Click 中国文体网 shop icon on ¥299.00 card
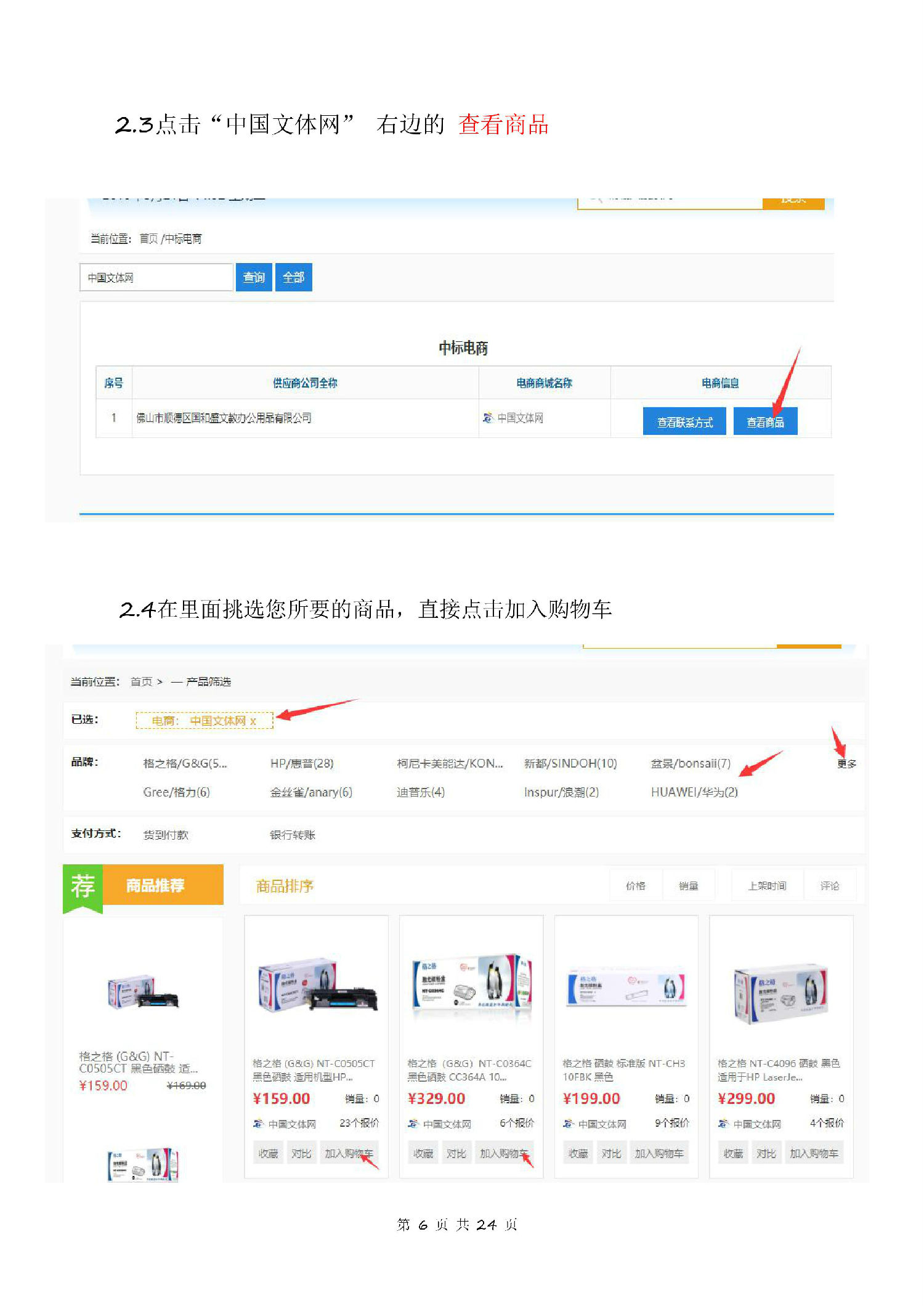This screenshot has height=1306, width=924. click(724, 1124)
